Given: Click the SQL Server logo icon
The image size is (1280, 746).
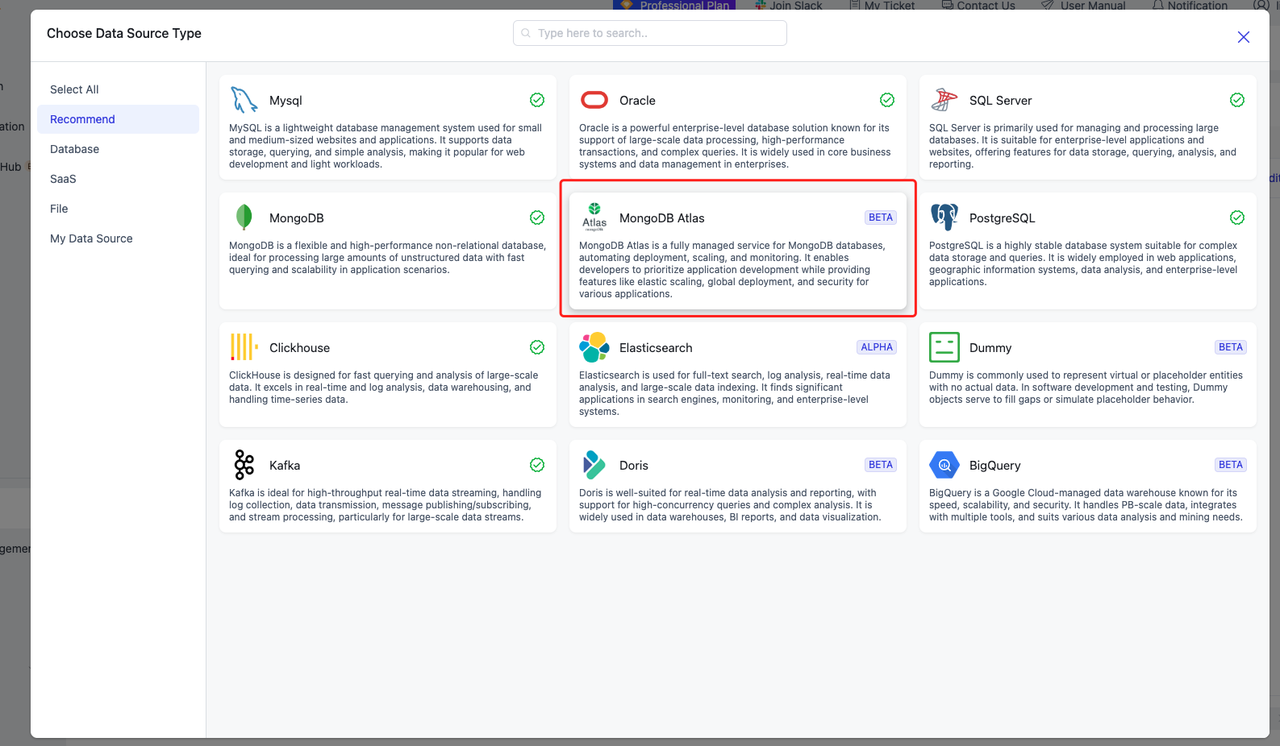Looking at the screenshot, I should (944, 100).
